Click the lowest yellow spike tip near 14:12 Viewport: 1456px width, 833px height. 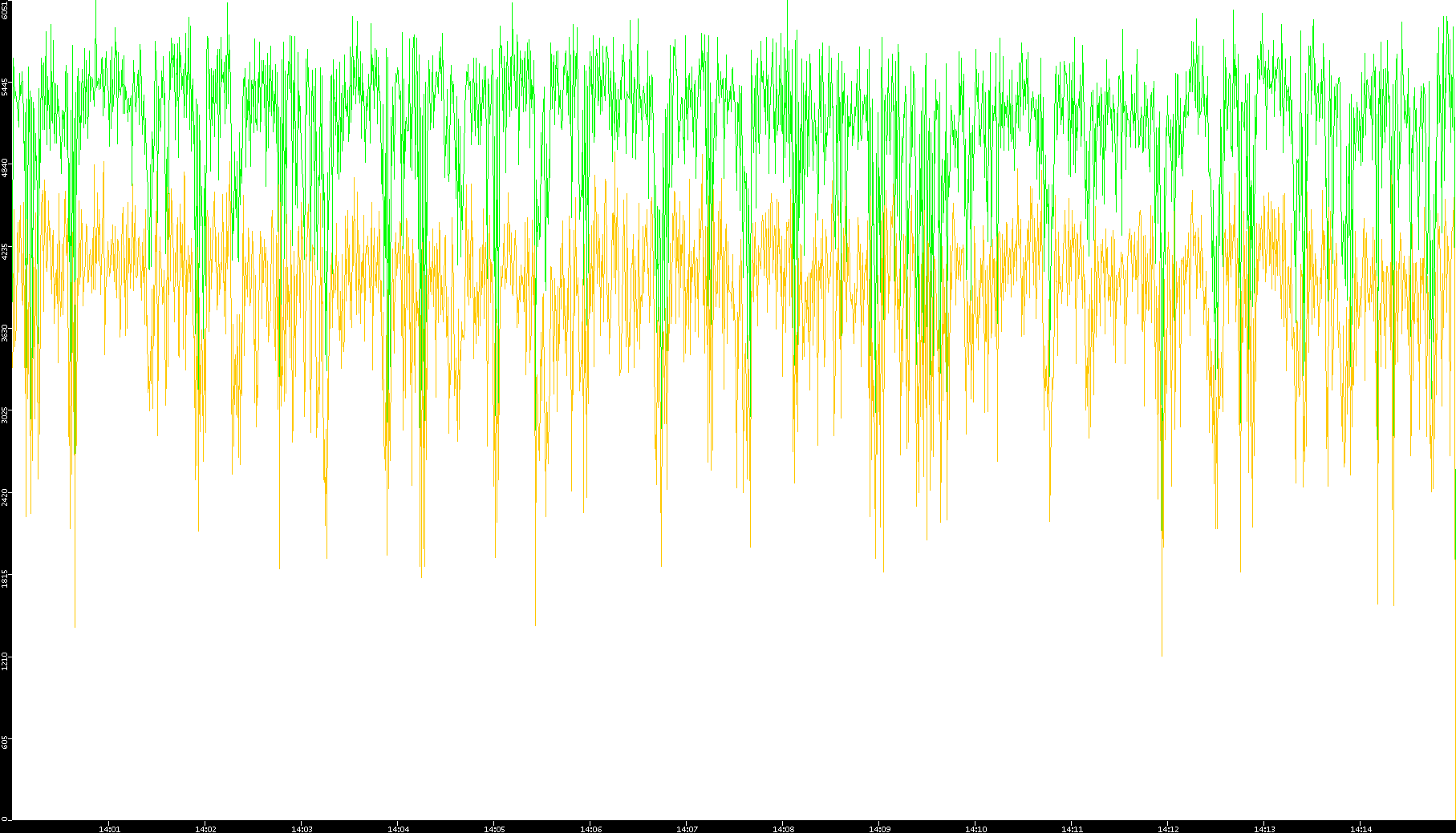coord(1162,655)
